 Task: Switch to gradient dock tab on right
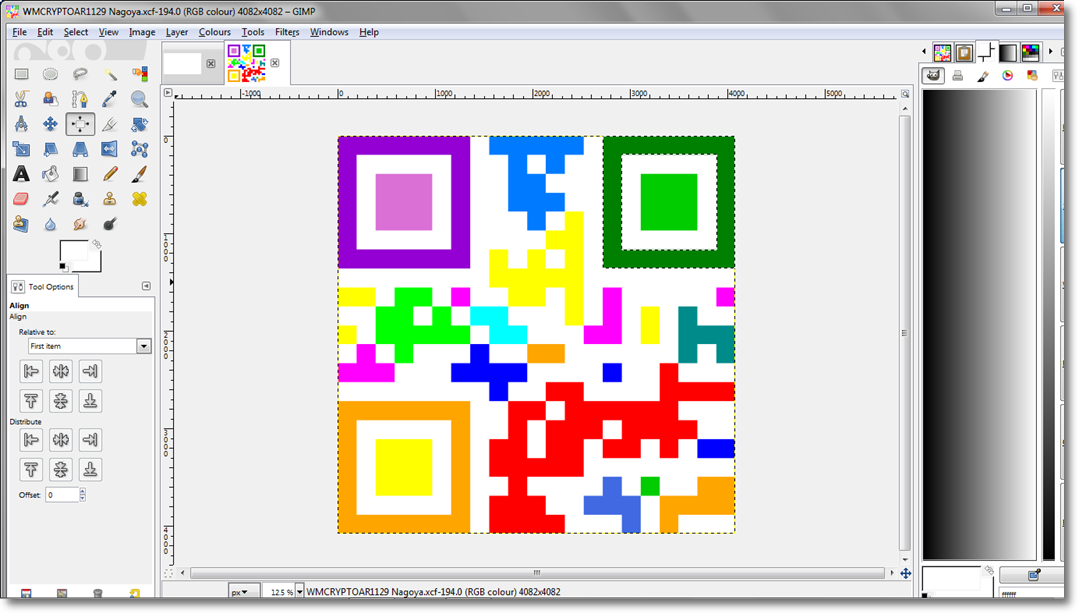click(1008, 52)
